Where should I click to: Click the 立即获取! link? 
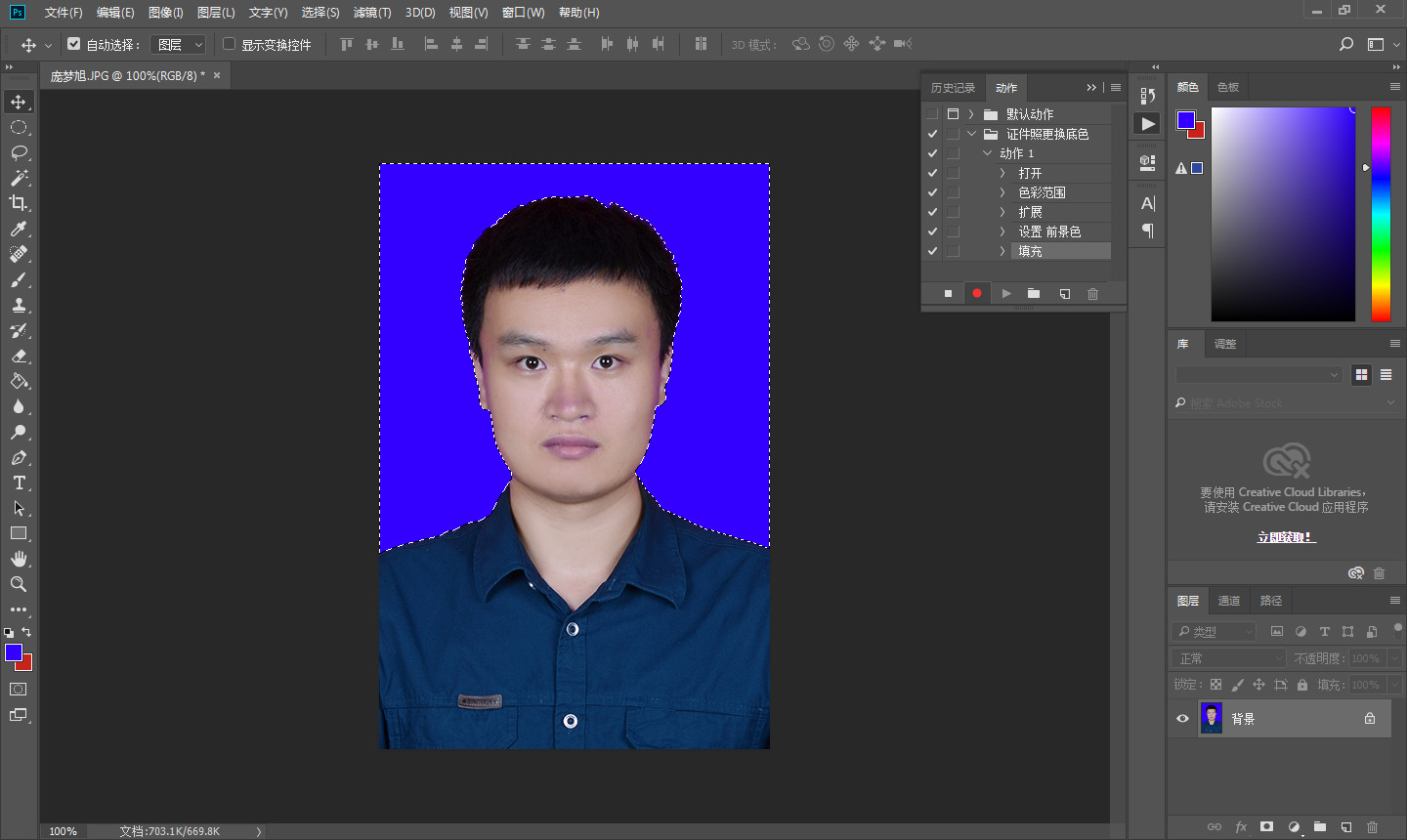[1286, 537]
